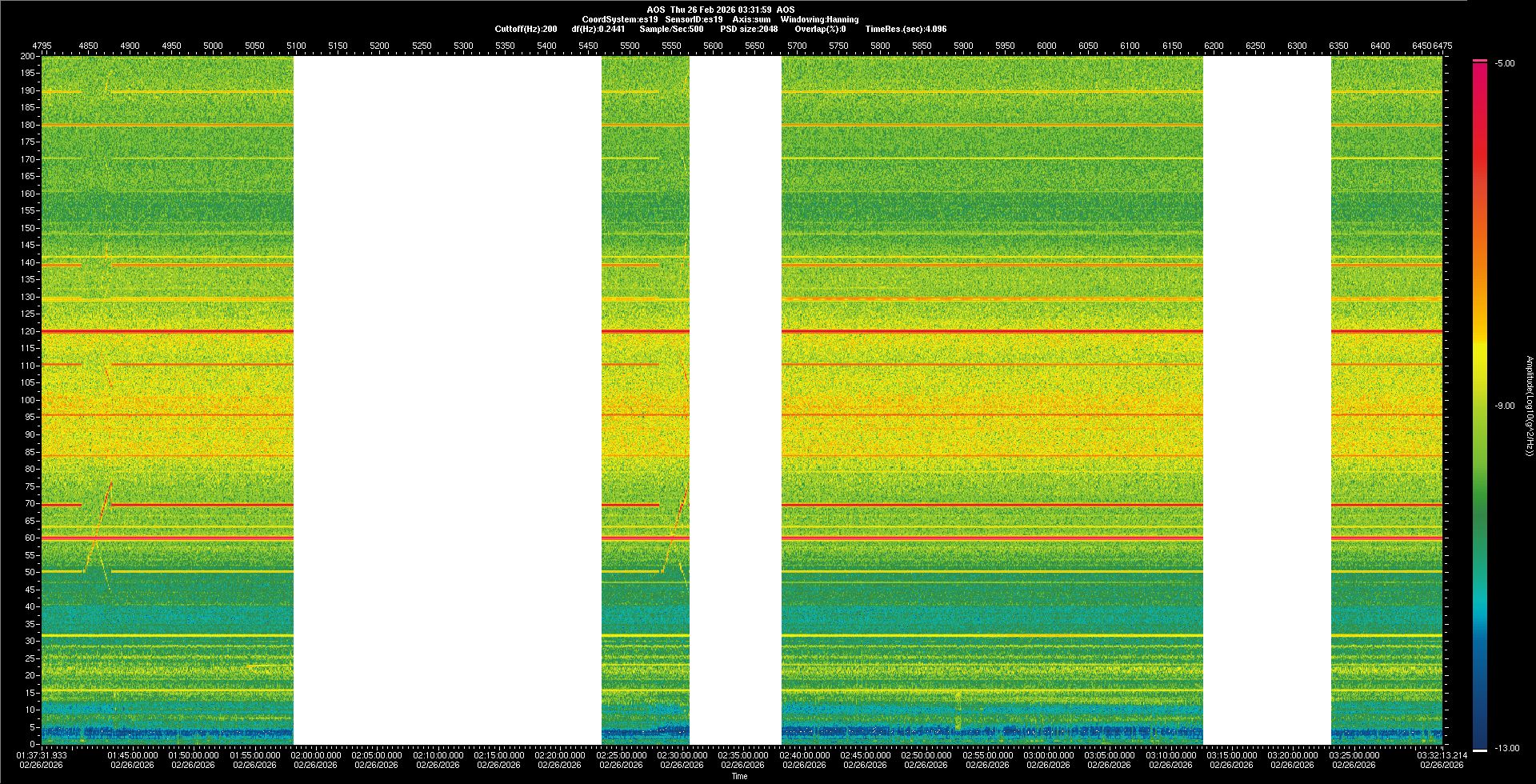
Task: Click the 02:00:00.000 time axis tick label
Action: coord(315,755)
